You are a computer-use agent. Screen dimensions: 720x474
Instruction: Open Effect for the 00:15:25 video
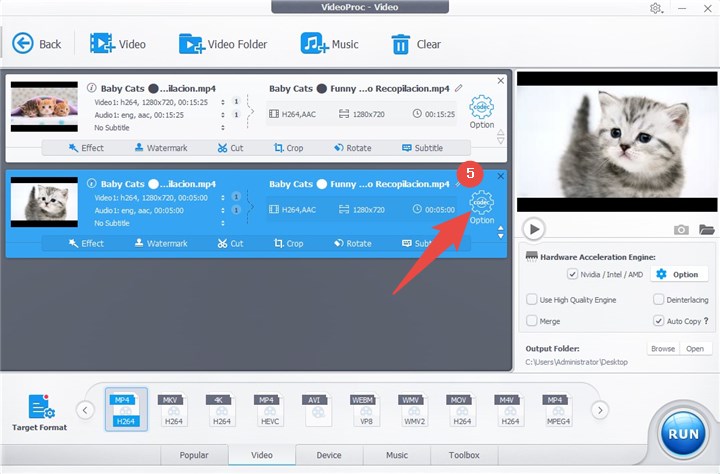coord(86,148)
